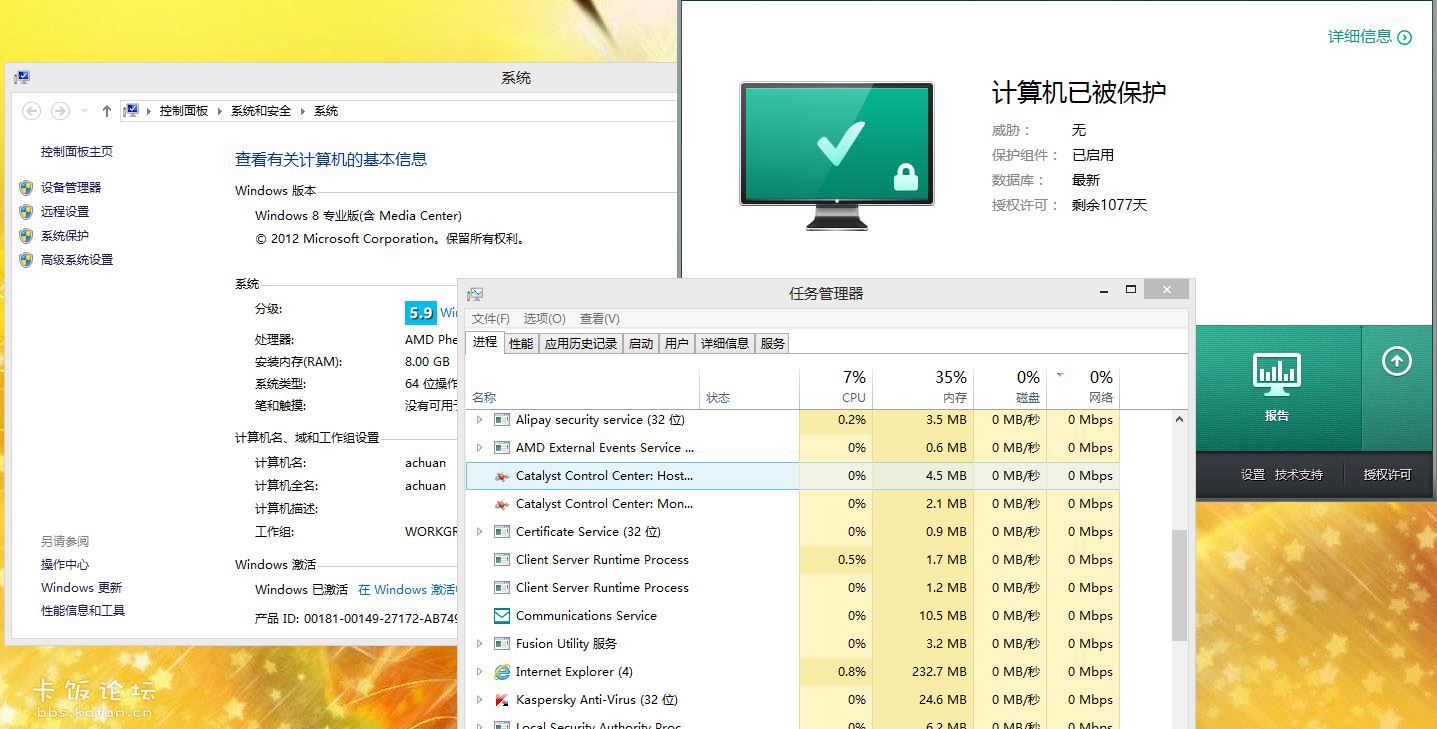Sort processes by Network column
This screenshot has width=1437, height=729.
click(x=1083, y=388)
